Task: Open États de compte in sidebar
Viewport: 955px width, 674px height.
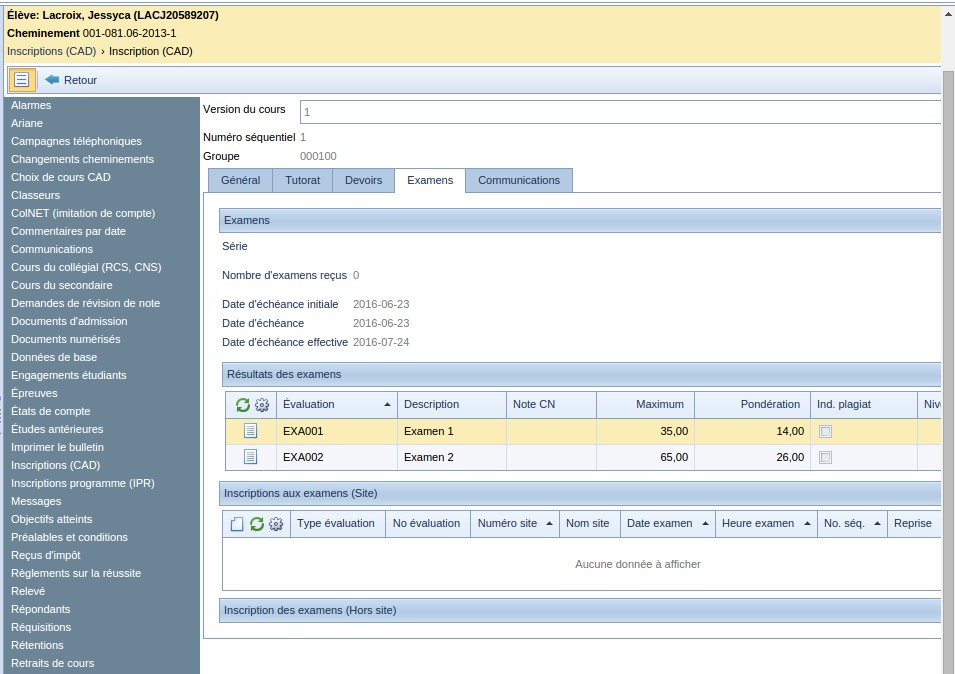Action: tap(50, 411)
